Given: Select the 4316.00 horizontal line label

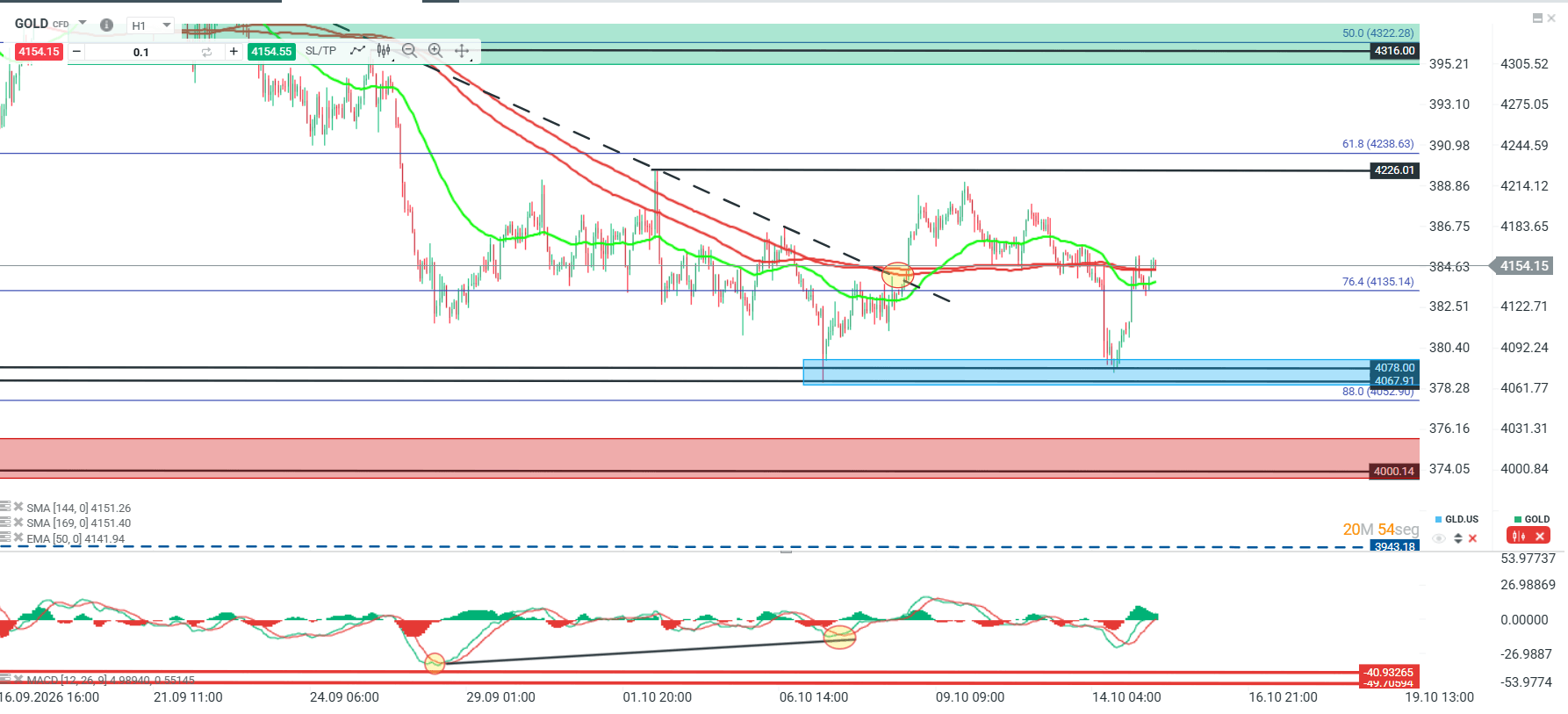Looking at the screenshot, I should coord(1395,51).
